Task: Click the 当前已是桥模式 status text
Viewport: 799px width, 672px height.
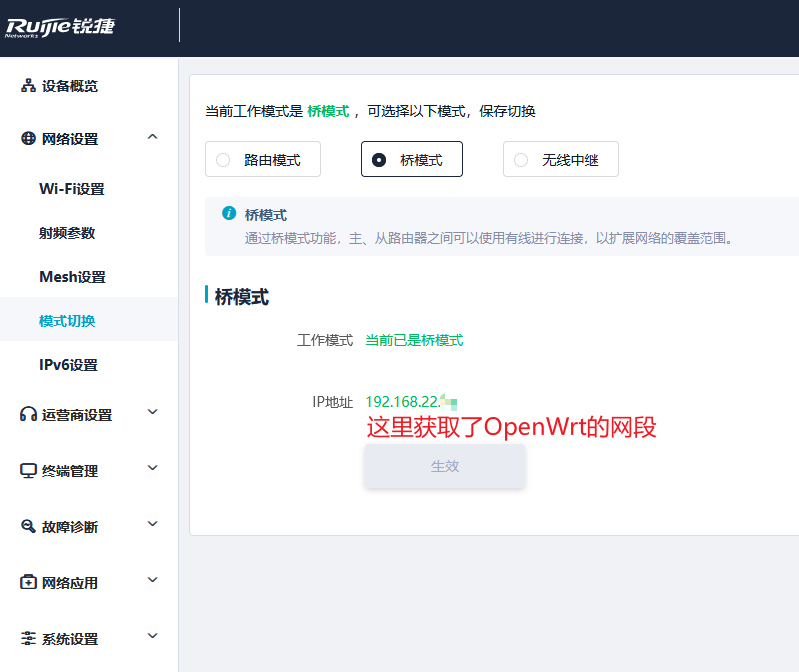Action: [414, 340]
